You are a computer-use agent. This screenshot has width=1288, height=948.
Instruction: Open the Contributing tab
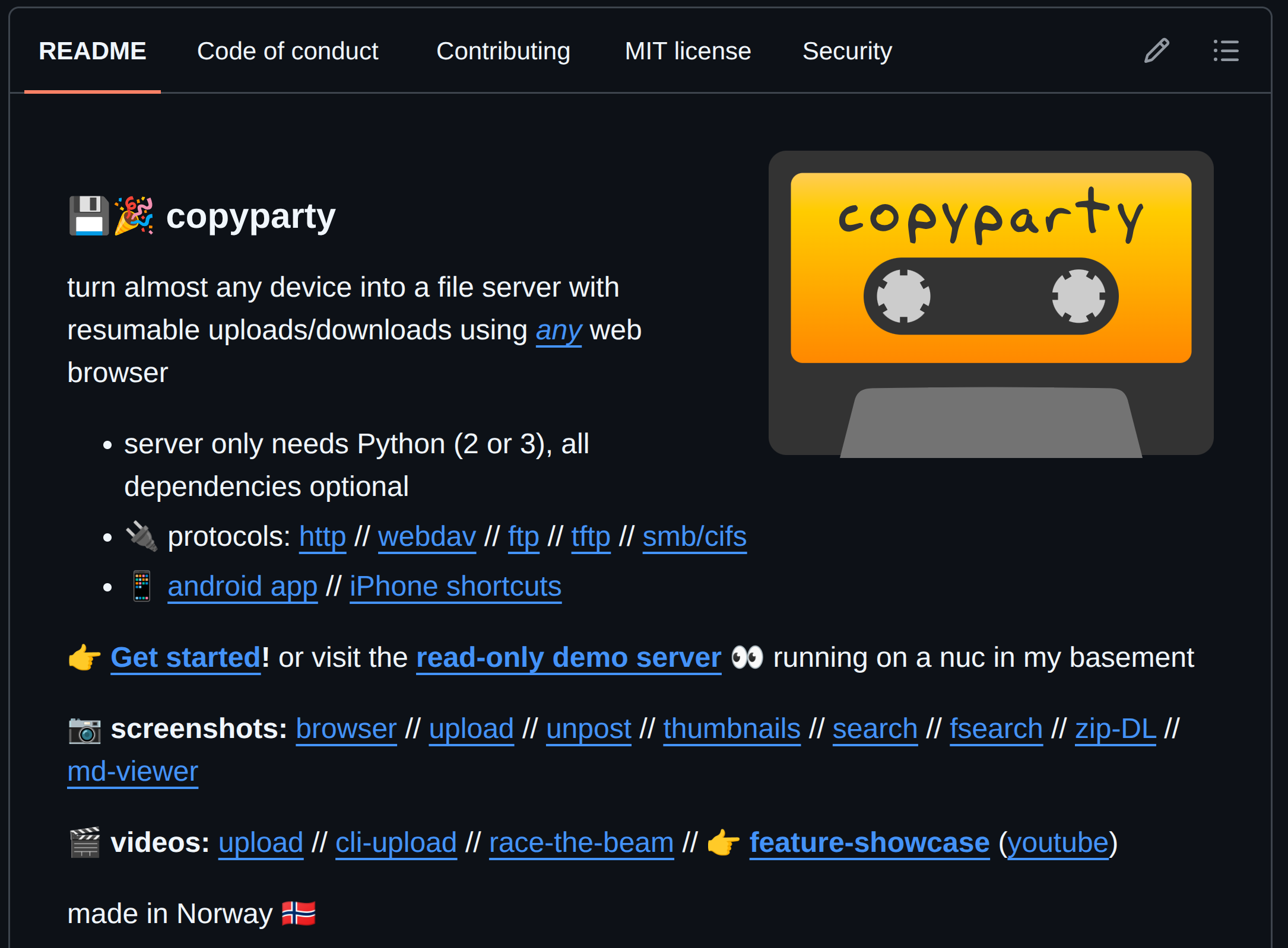(503, 51)
